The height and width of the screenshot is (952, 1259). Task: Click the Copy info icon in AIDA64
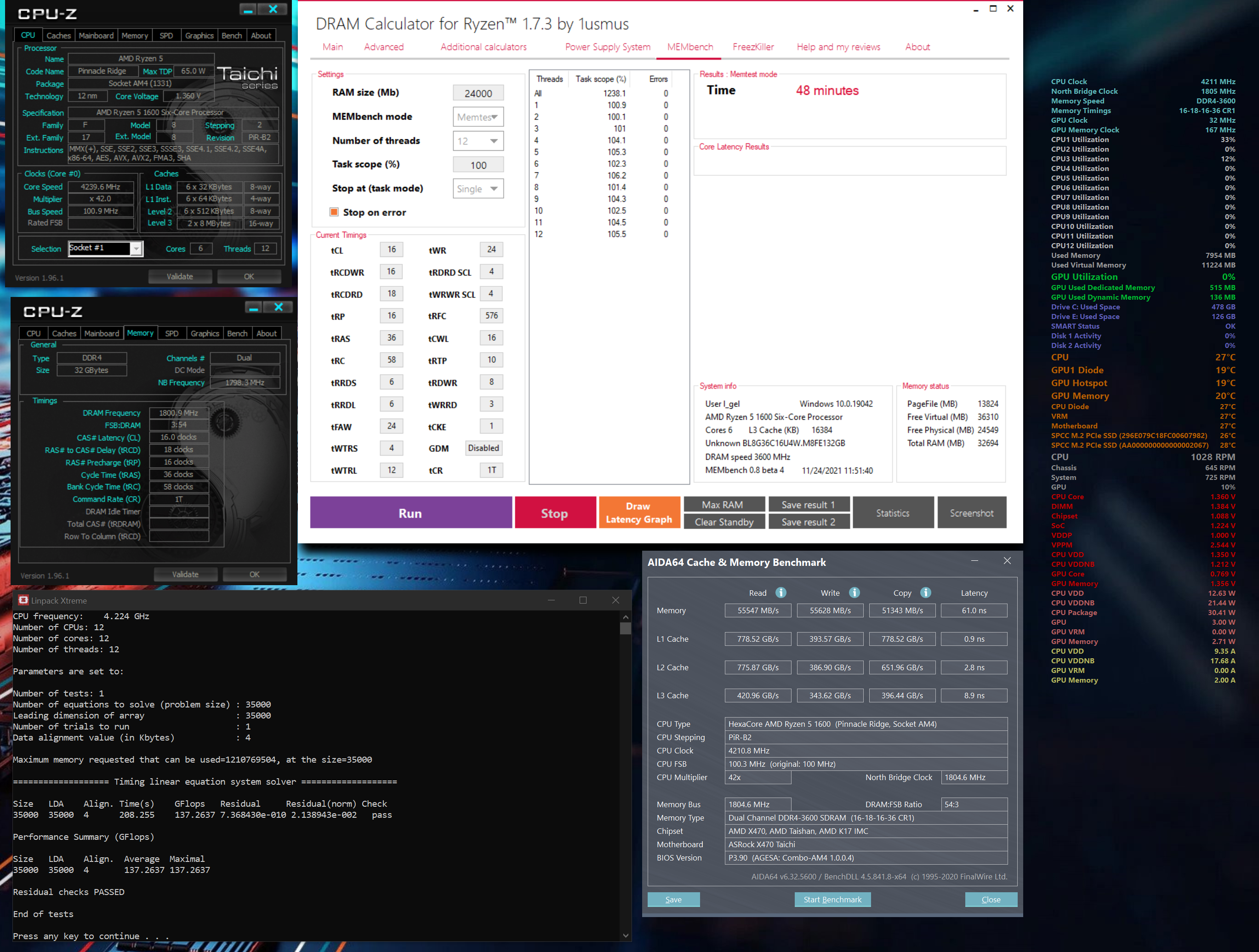(925, 593)
